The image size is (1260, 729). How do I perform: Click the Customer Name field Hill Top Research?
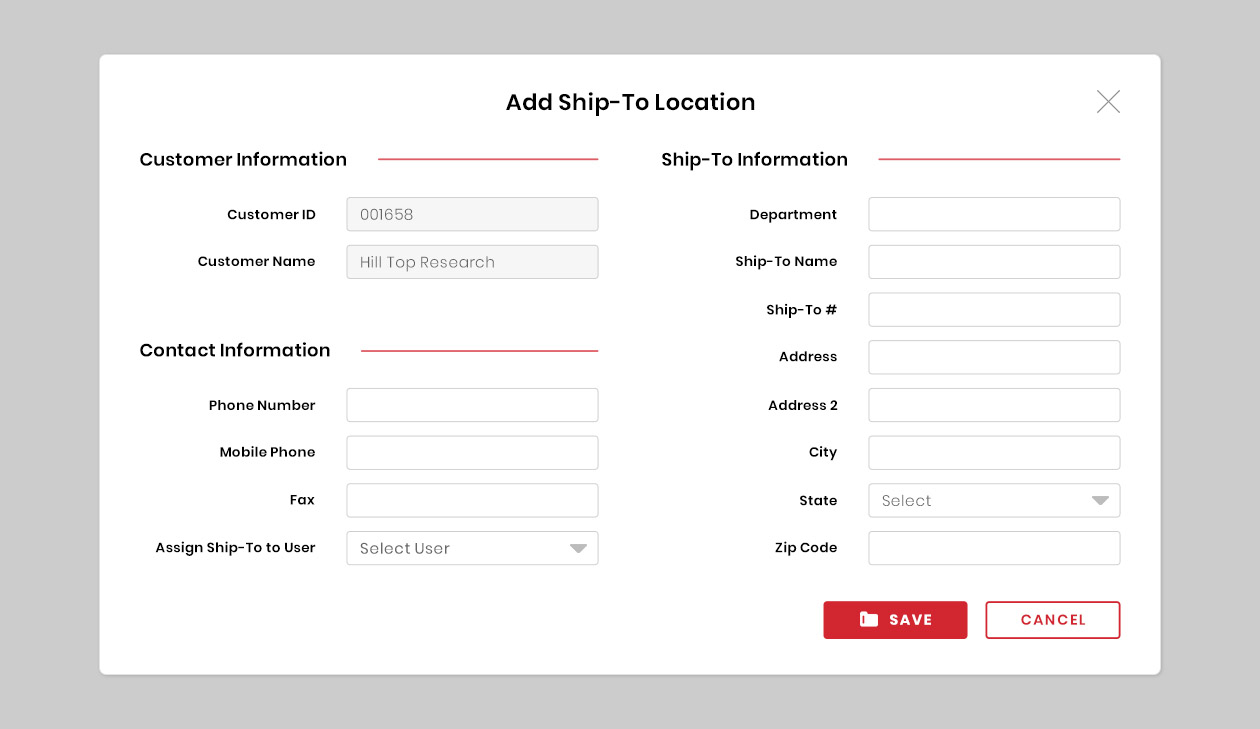[472, 262]
